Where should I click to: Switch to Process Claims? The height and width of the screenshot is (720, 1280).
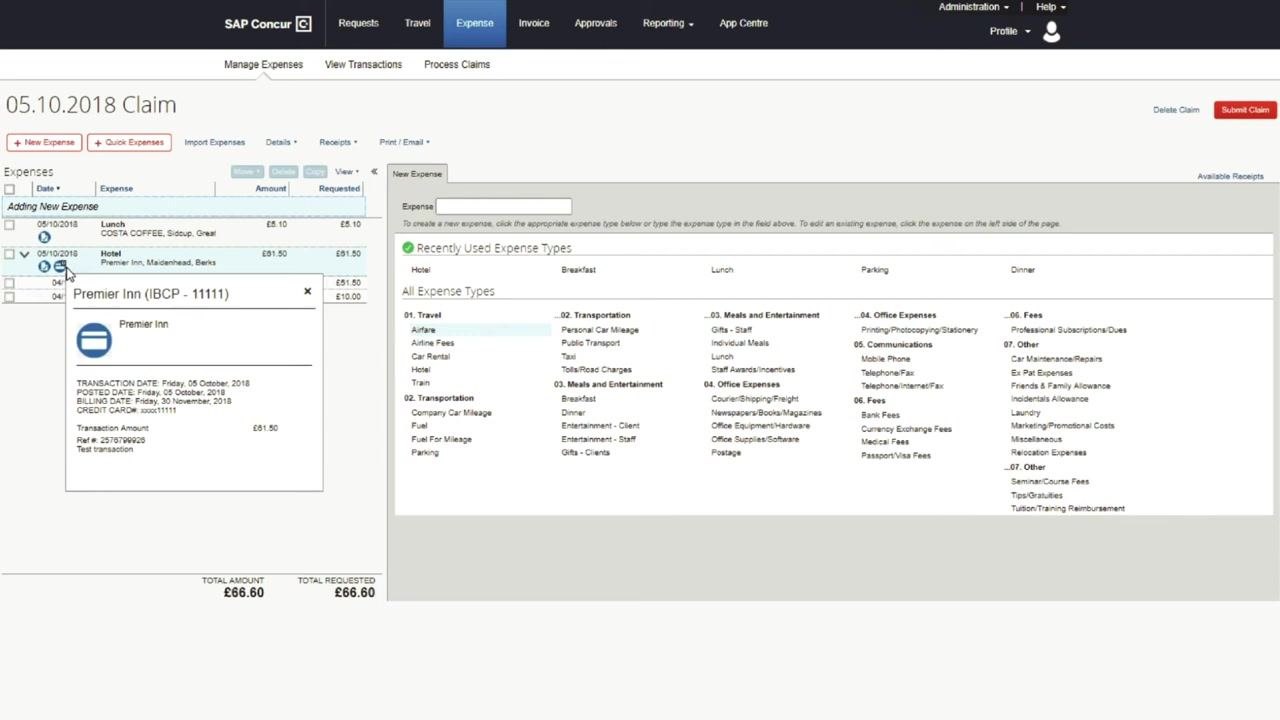click(x=457, y=65)
